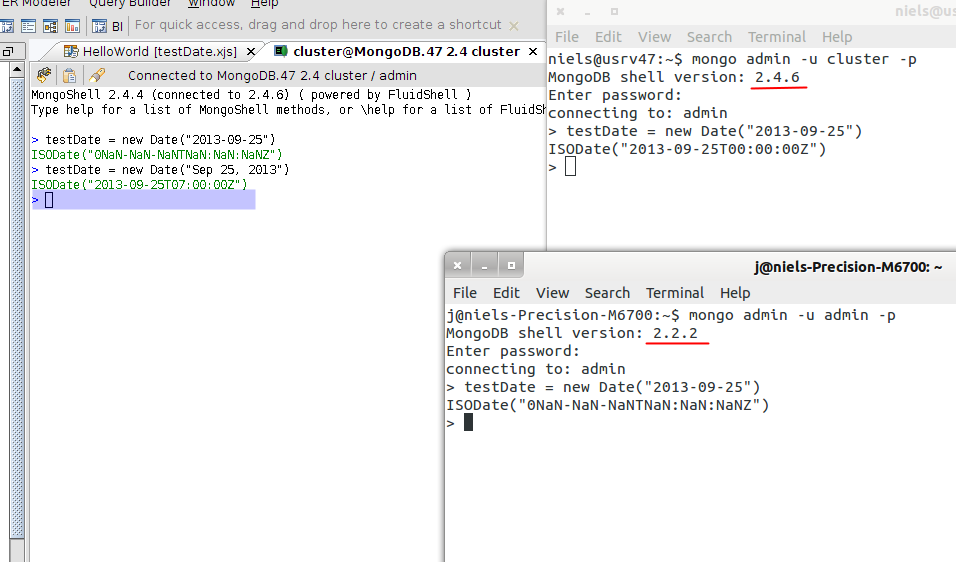Viewport: 957px width, 563px height.
Task: Open File menu in niels@usrv47 terminal
Action: pyautogui.click(x=566, y=37)
